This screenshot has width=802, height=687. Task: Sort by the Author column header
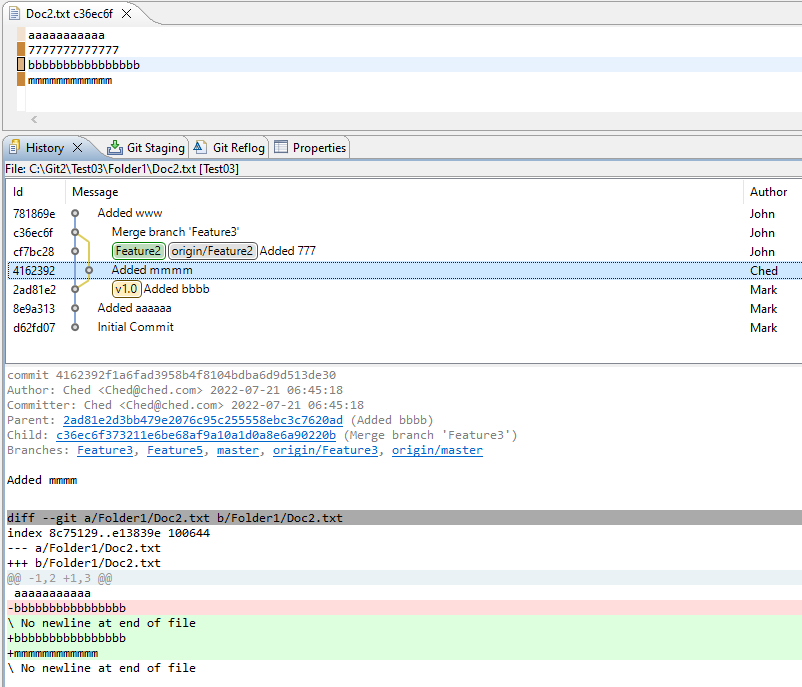[x=768, y=192]
